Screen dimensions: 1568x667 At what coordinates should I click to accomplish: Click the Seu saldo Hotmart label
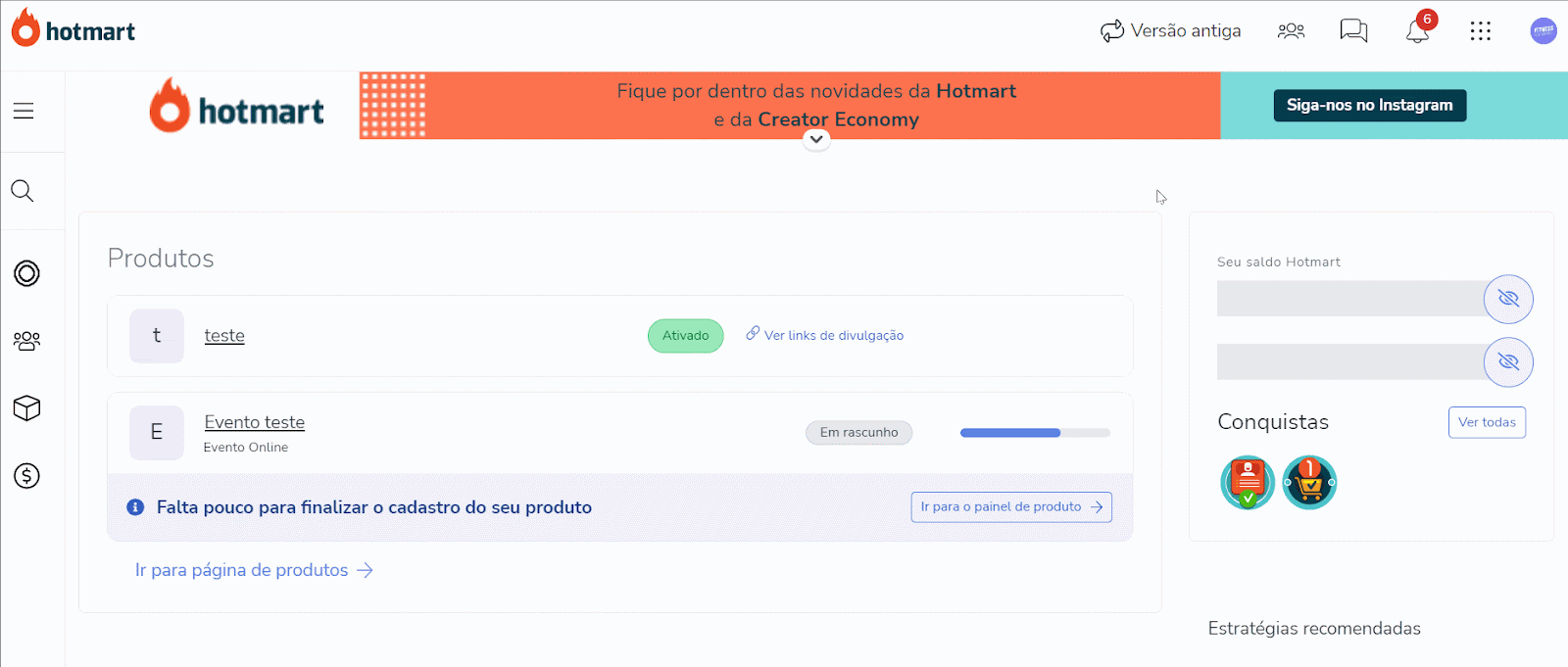(x=1279, y=262)
